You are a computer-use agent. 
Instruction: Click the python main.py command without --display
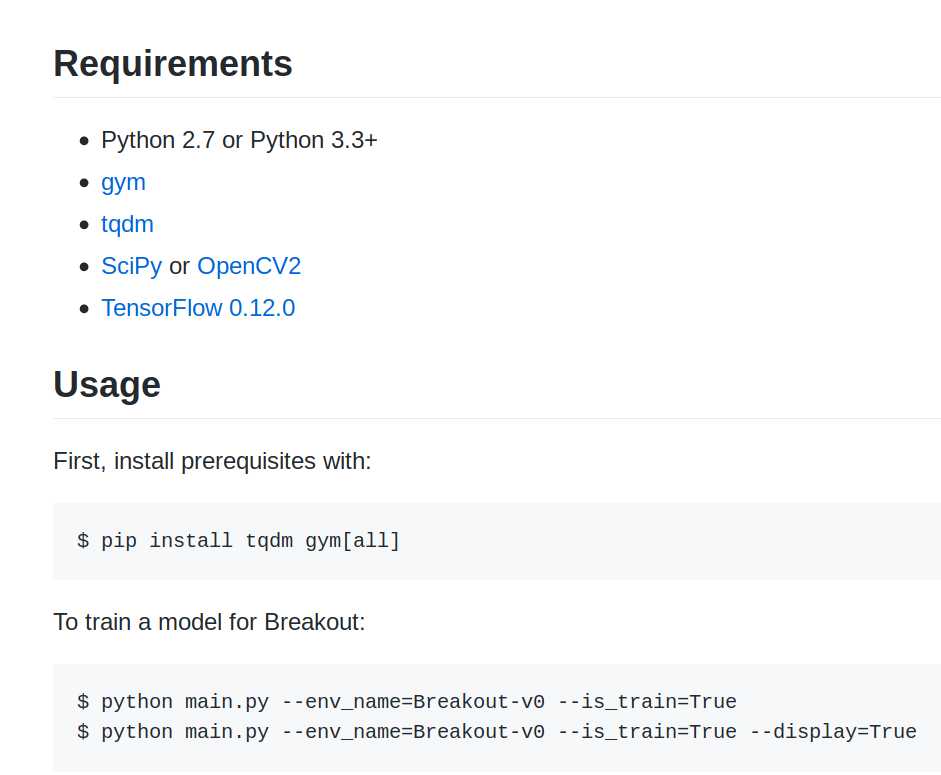click(x=407, y=702)
